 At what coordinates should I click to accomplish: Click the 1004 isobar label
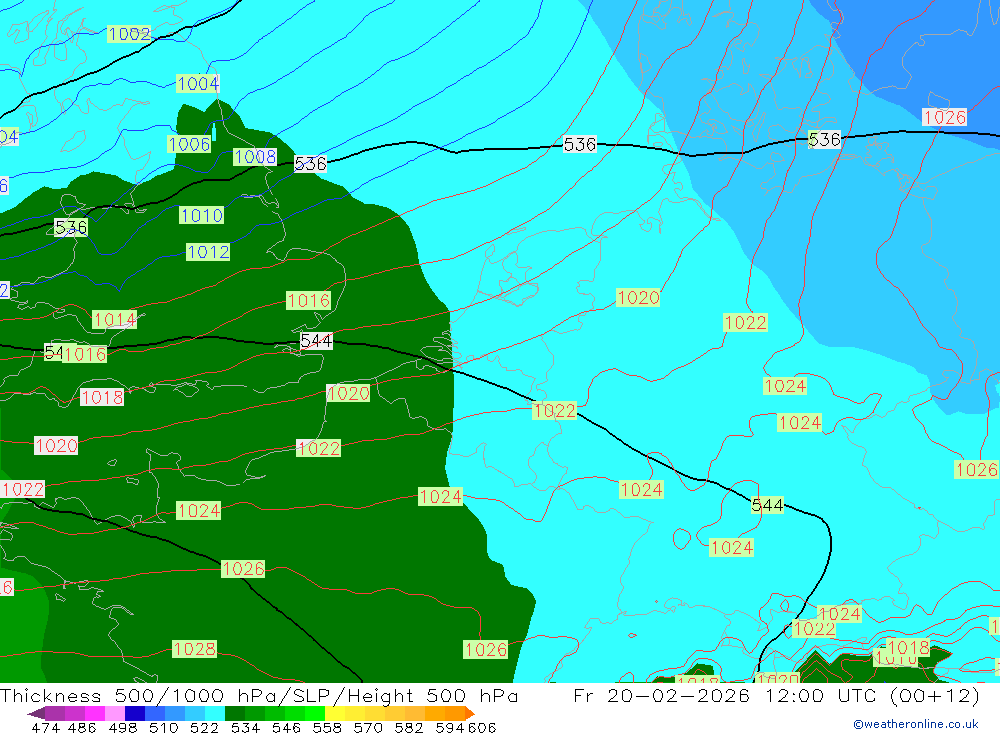click(x=198, y=84)
